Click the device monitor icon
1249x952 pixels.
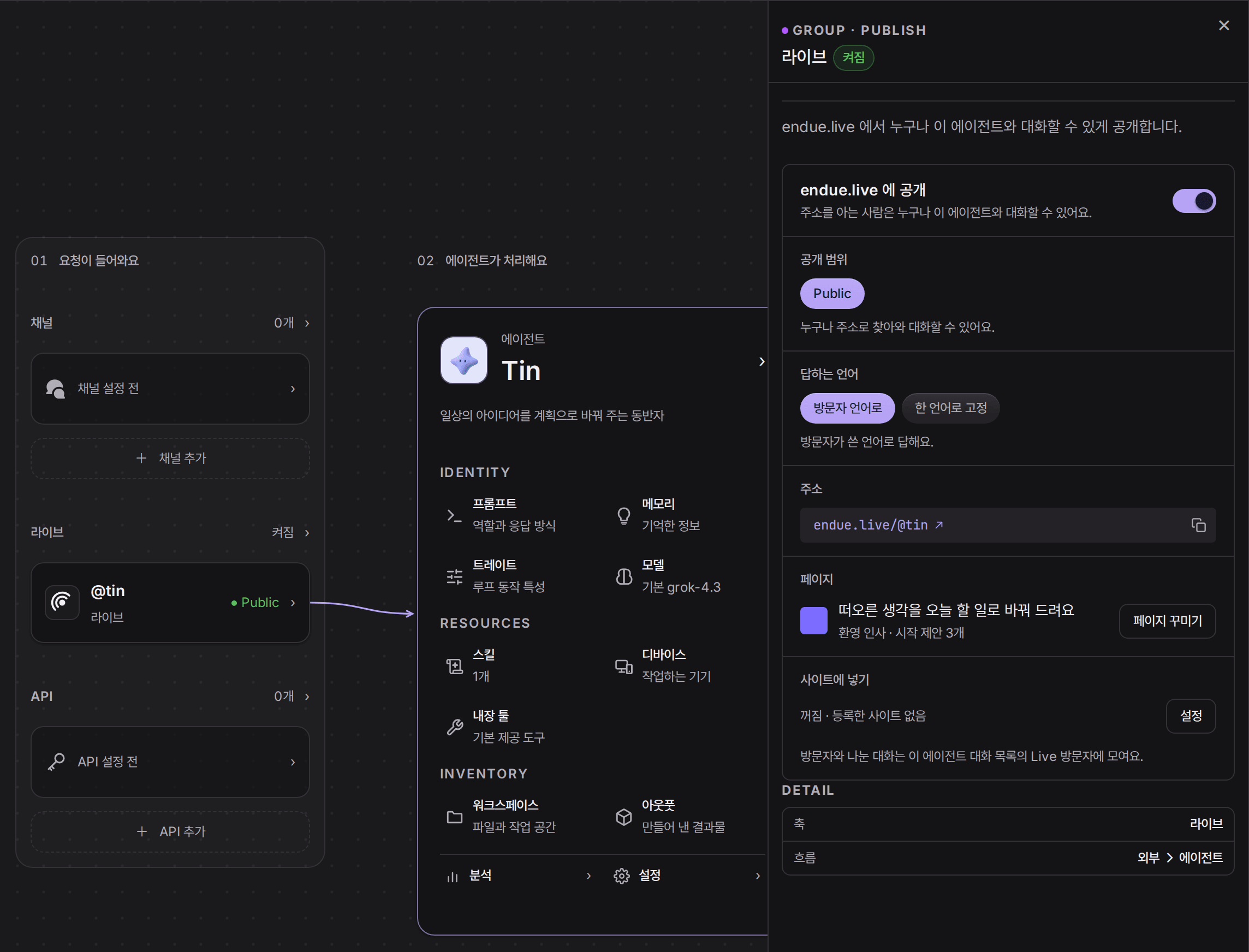tap(623, 666)
